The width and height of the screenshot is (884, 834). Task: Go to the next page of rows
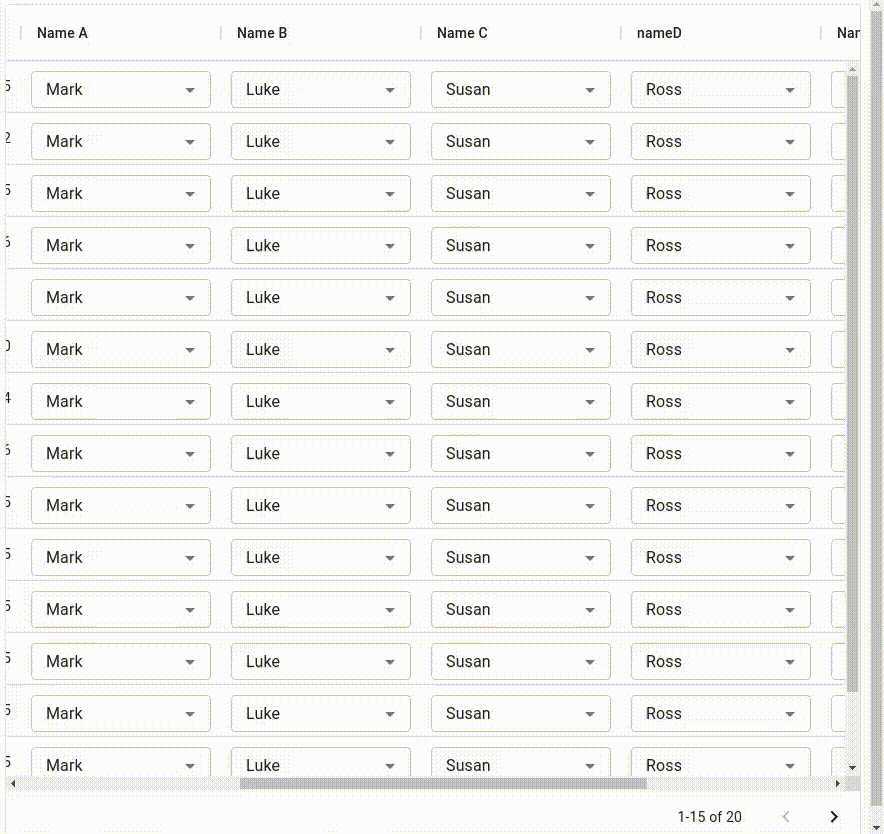point(834,817)
